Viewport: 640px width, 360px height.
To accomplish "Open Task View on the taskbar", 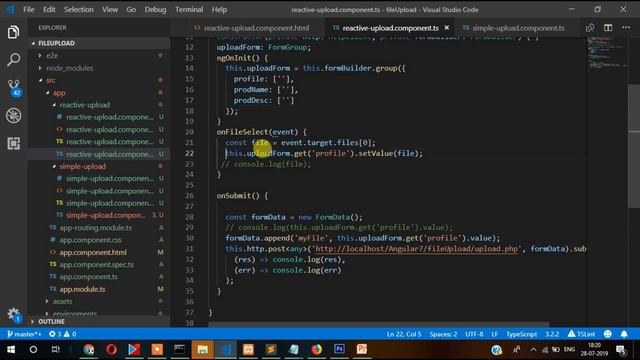I will point(56,349).
